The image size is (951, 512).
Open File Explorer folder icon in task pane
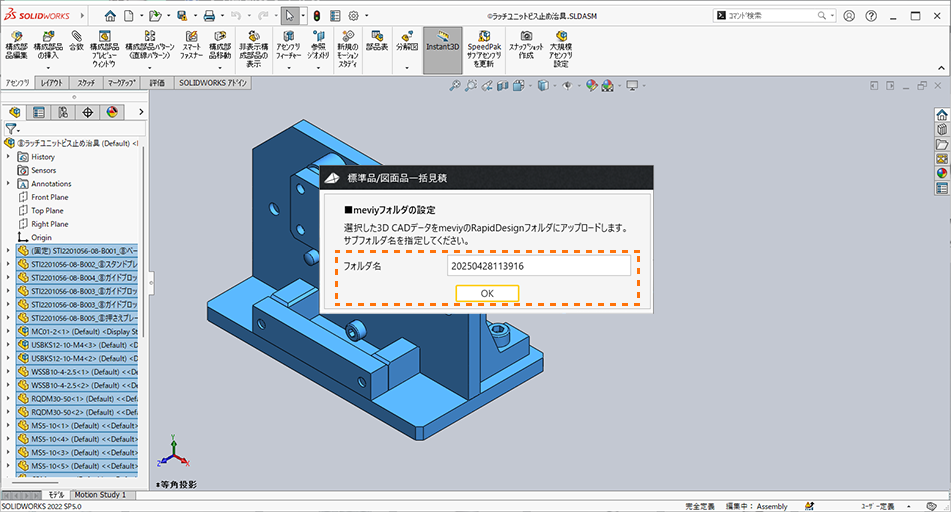[941, 144]
